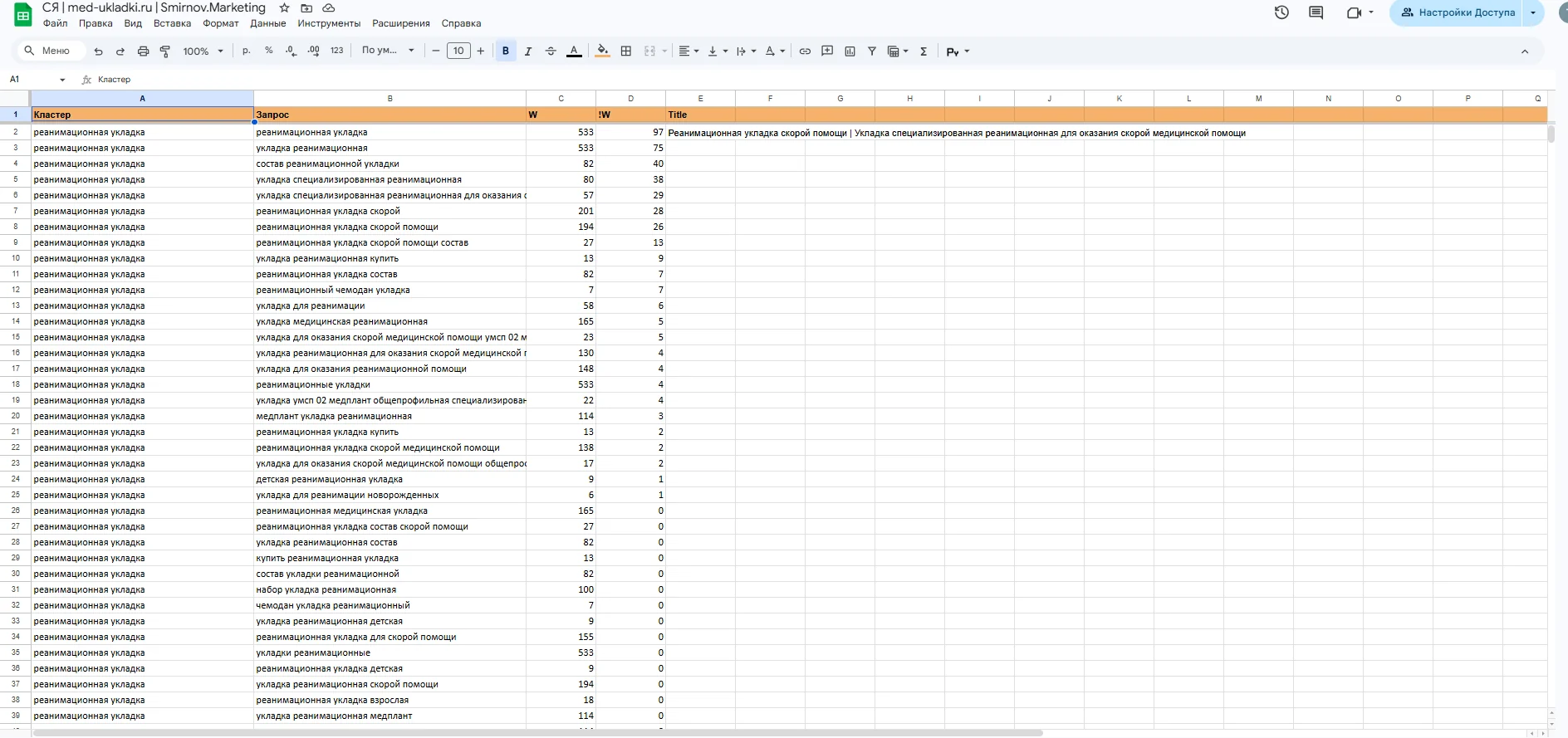Toggle bold formatting

point(506,51)
